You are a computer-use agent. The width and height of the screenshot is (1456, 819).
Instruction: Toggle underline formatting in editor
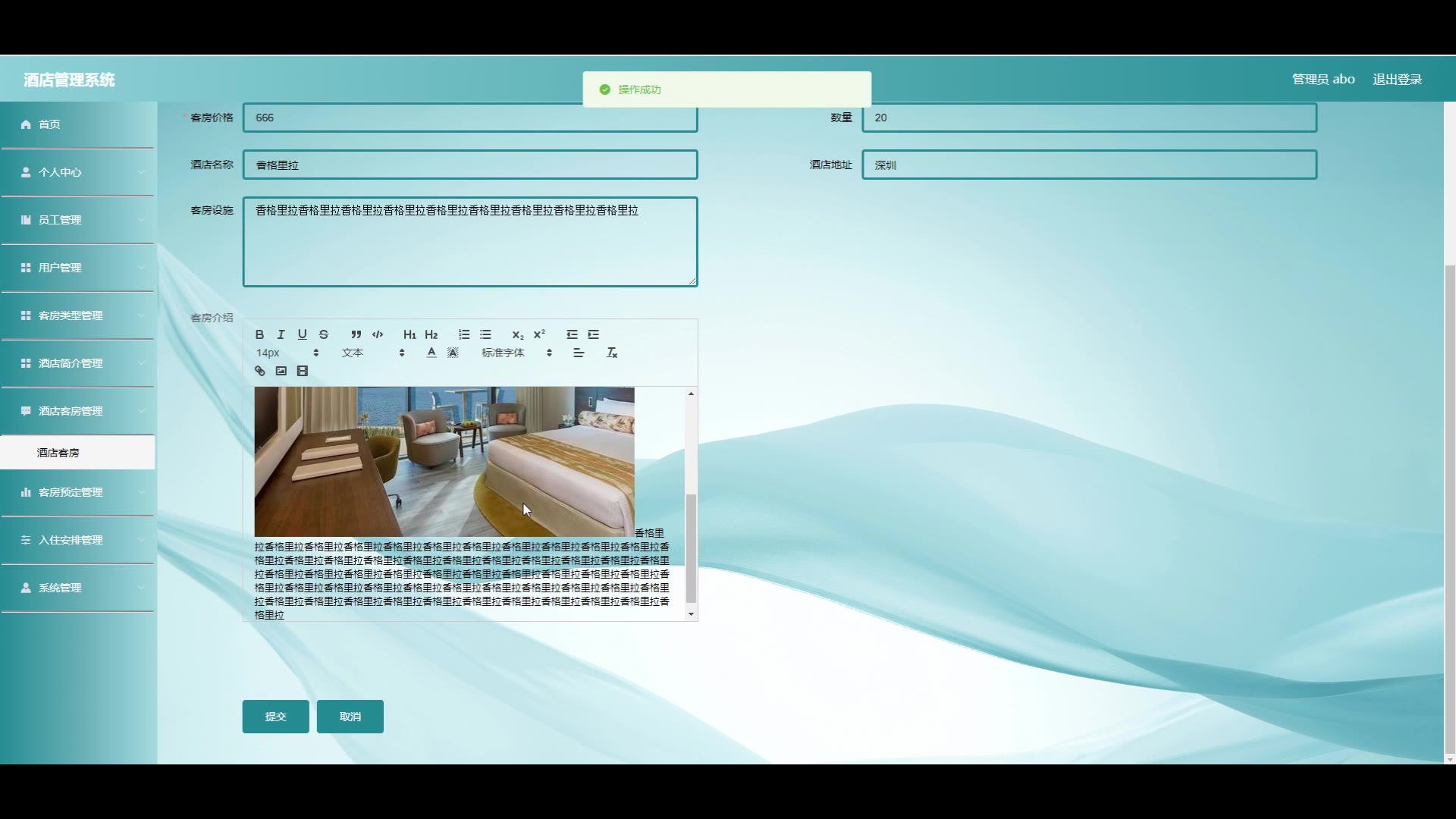(302, 334)
